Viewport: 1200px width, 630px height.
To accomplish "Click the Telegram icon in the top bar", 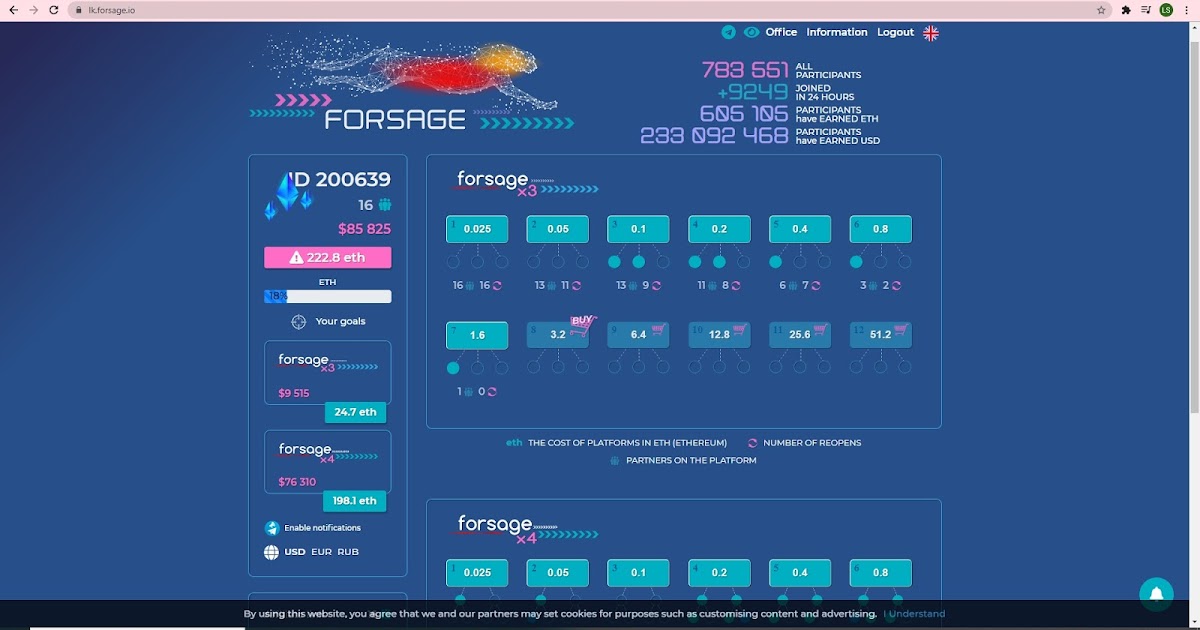I will tap(728, 32).
